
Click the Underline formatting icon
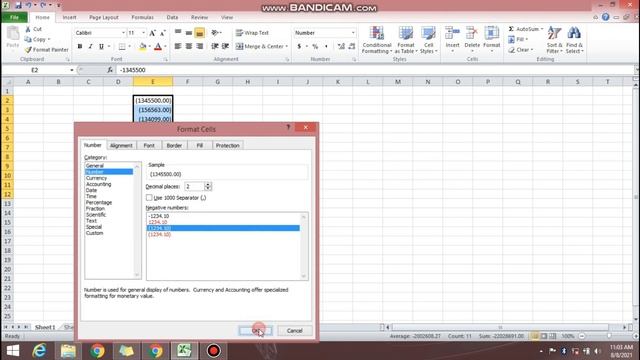(x=101, y=47)
